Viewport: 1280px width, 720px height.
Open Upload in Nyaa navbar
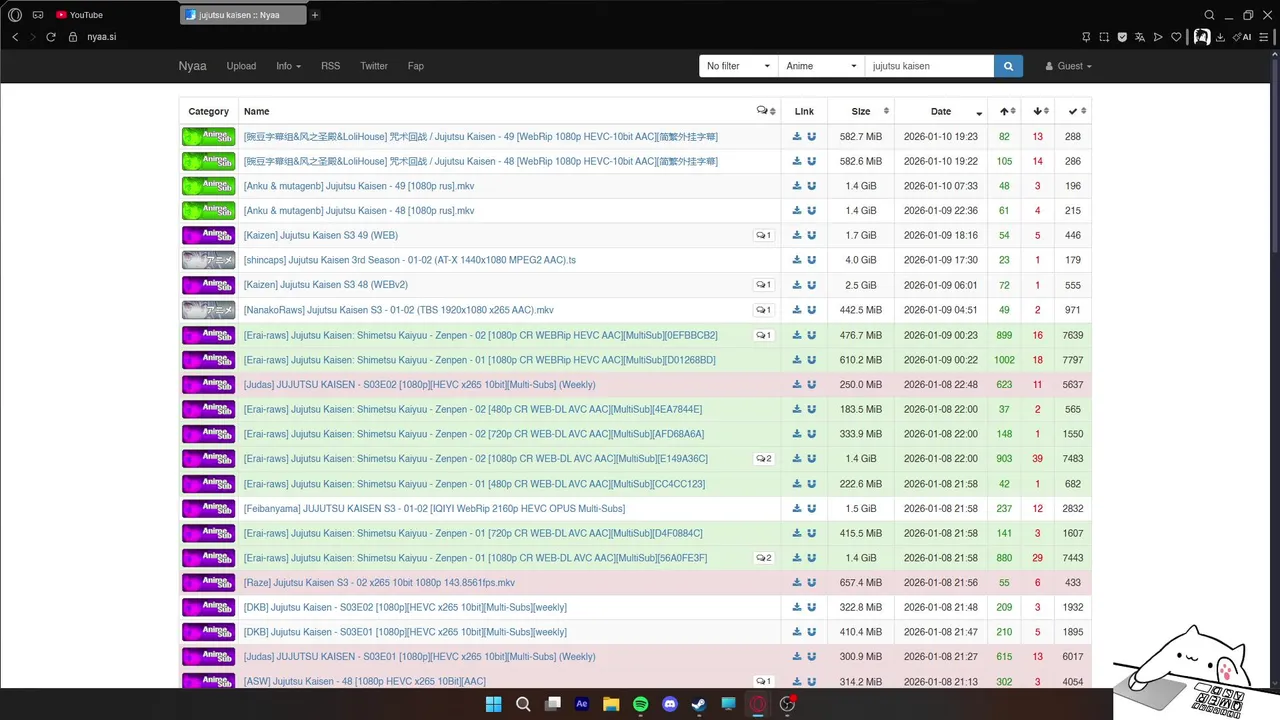coord(241,66)
